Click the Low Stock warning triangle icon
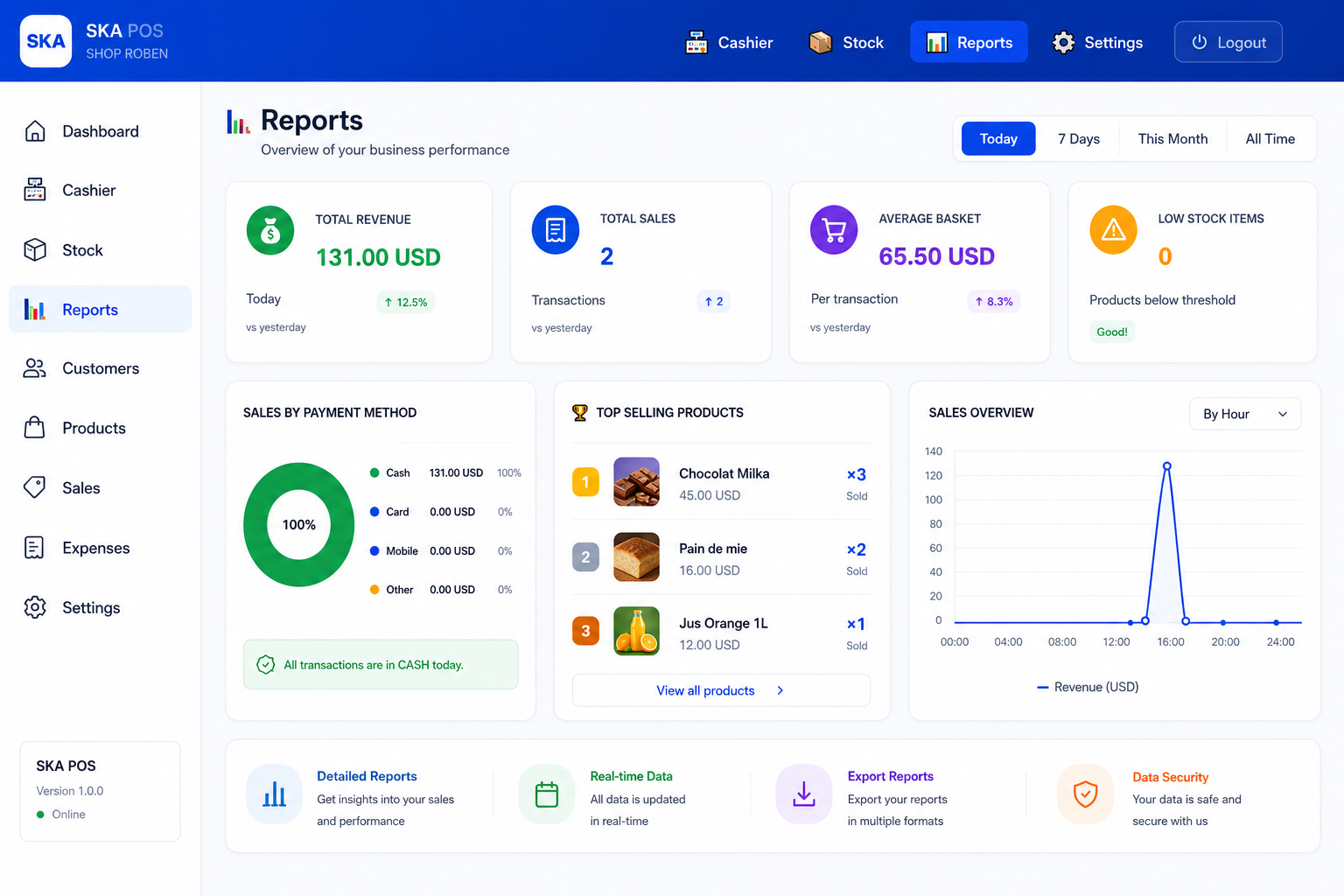The width and height of the screenshot is (1344, 896). [x=1113, y=230]
